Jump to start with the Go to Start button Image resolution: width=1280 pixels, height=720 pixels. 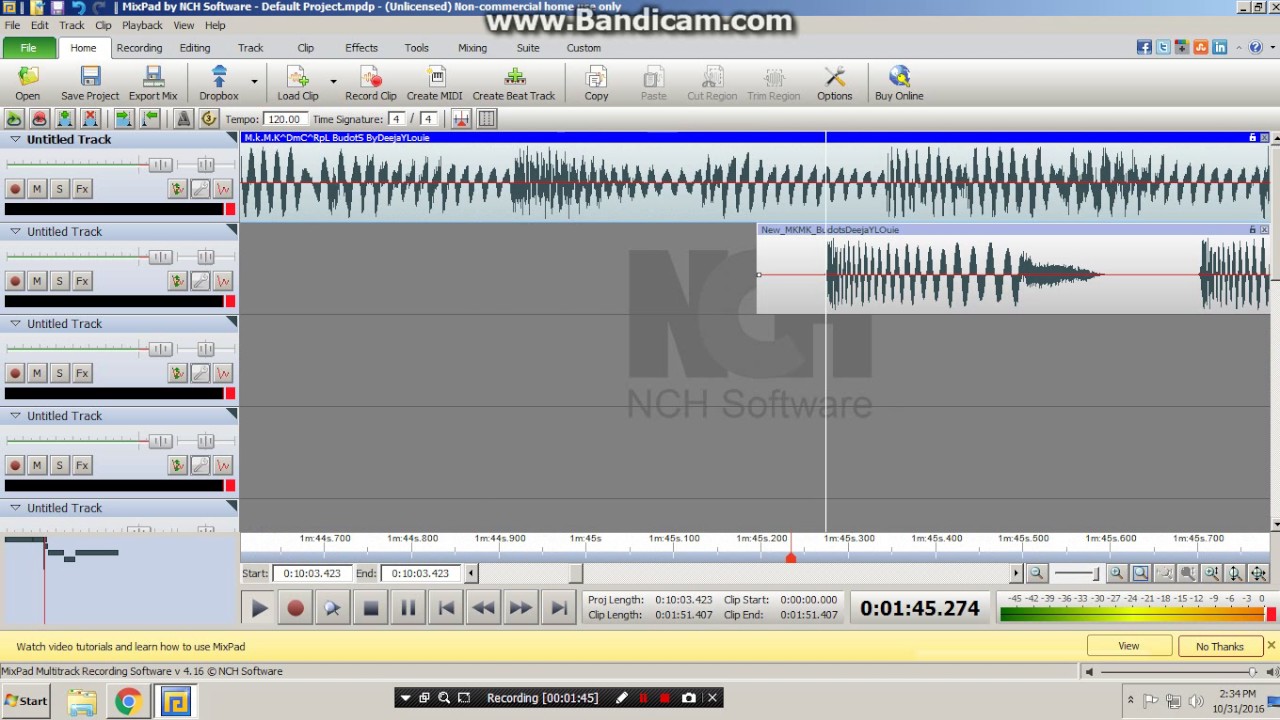click(446, 607)
